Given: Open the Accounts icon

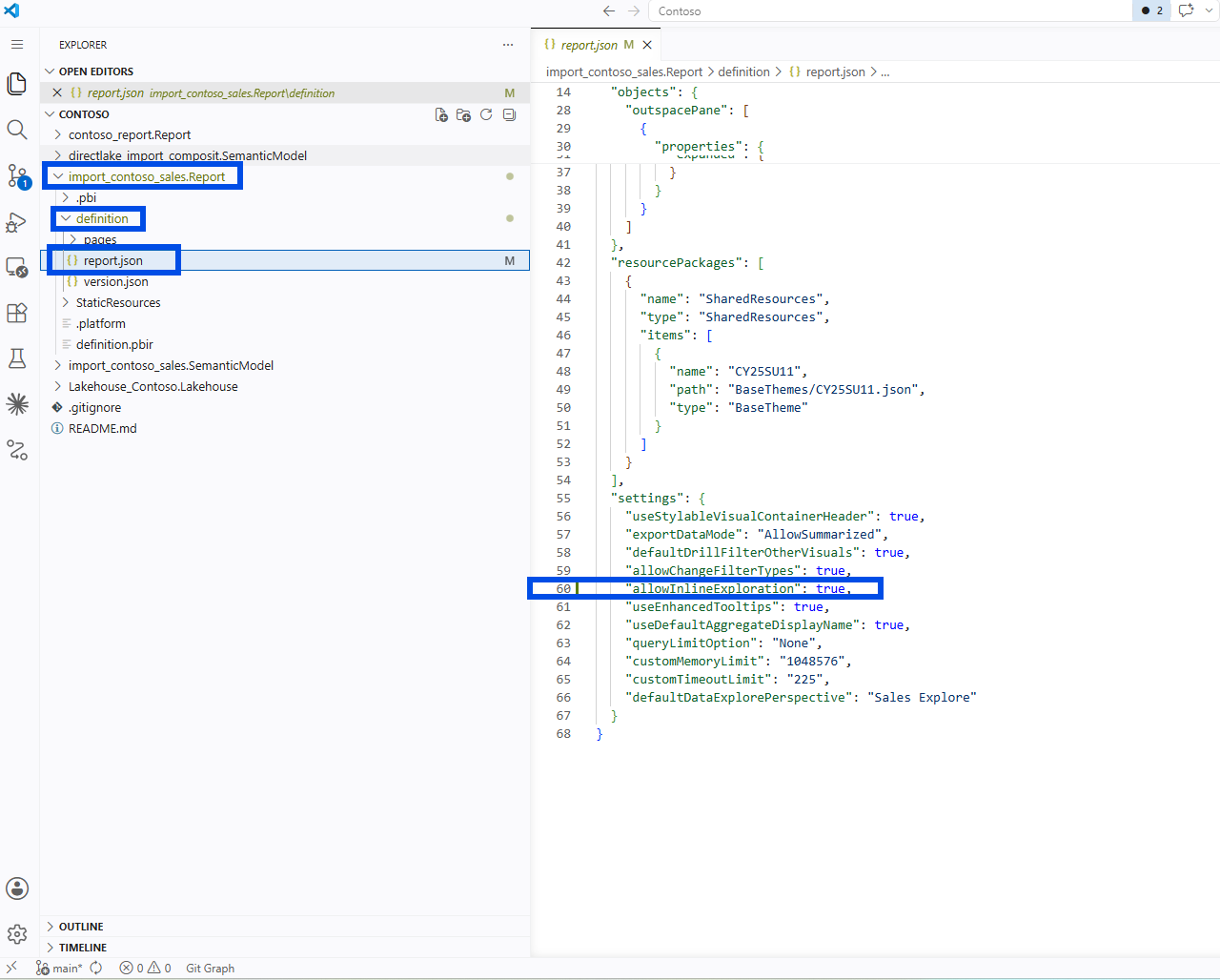Looking at the screenshot, I should tap(17, 888).
